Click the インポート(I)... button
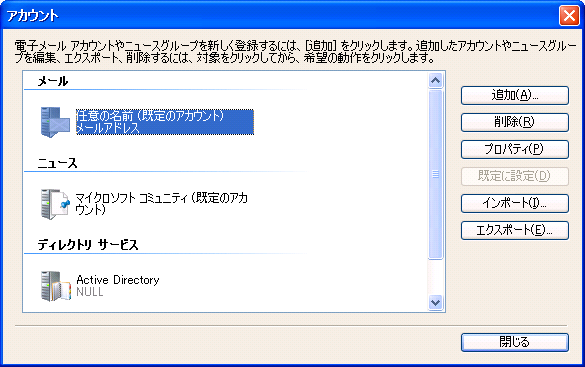This screenshot has height=367, width=585. click(x=515, y=203)
